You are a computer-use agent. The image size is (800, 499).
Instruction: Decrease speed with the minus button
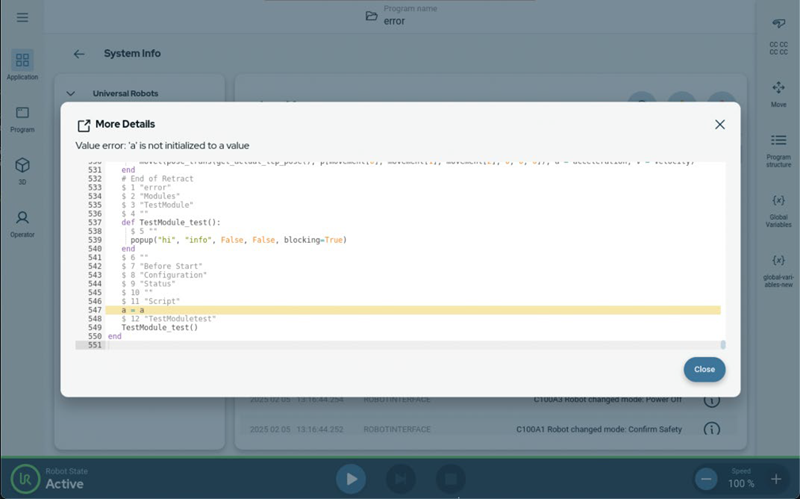[706, 479]
